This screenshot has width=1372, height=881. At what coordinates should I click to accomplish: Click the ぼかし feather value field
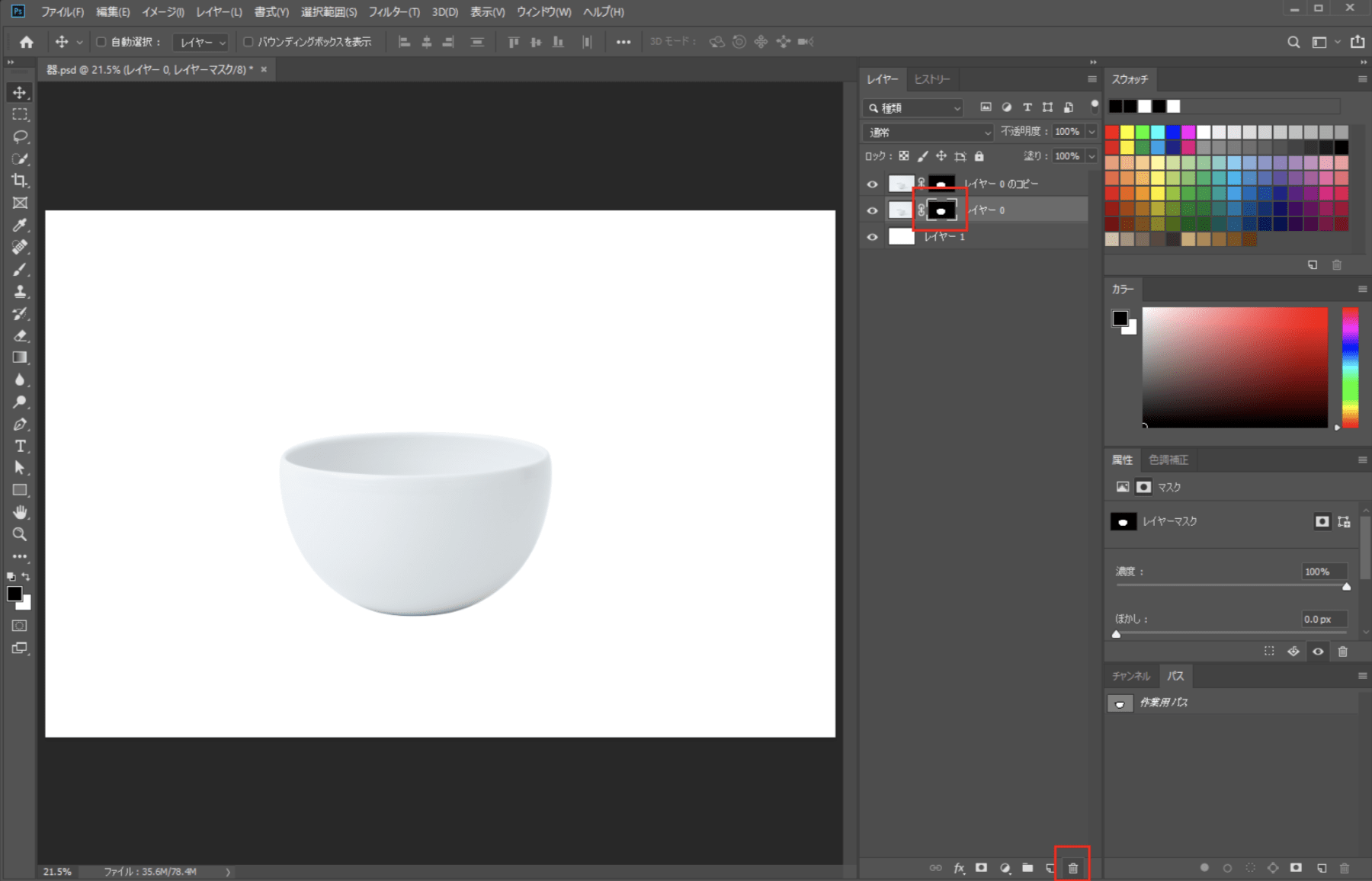(1324, 619)
